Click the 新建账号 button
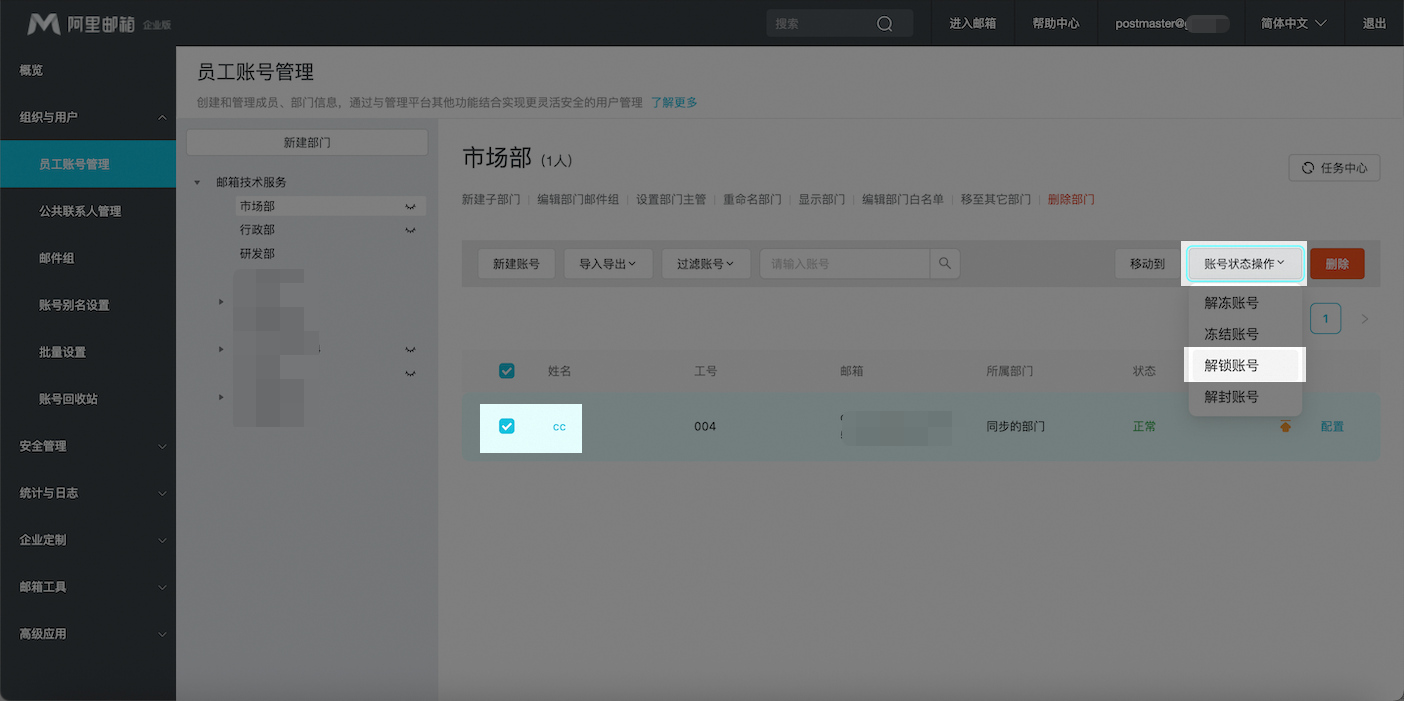This screenshot has height=701, width=1404. (x=516, y=264)
